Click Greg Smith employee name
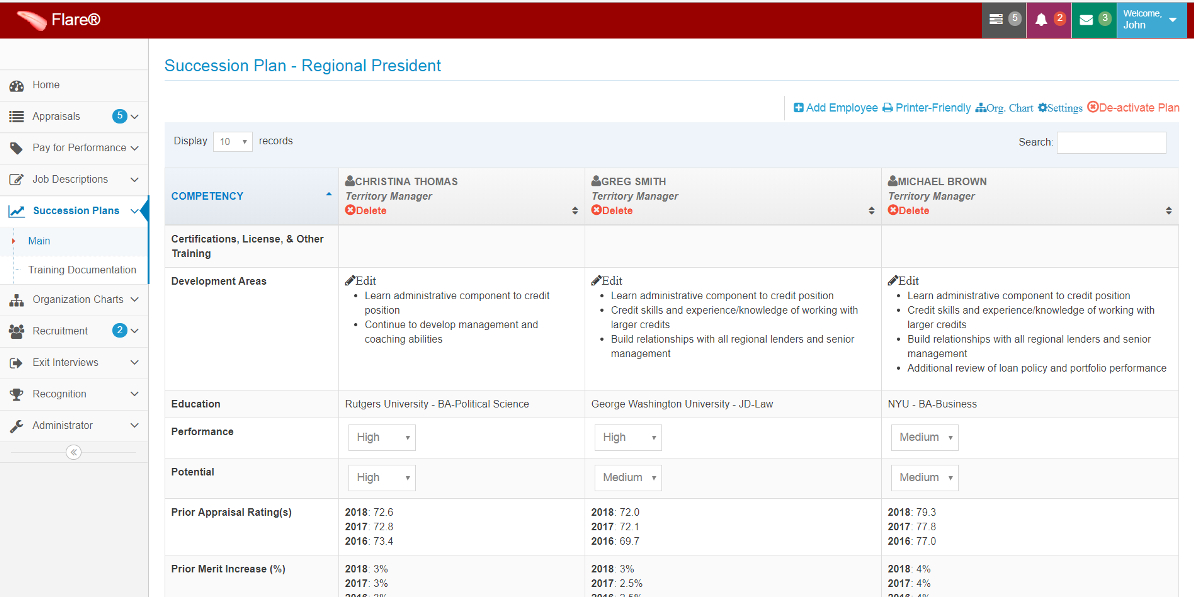 click(634, 182)
